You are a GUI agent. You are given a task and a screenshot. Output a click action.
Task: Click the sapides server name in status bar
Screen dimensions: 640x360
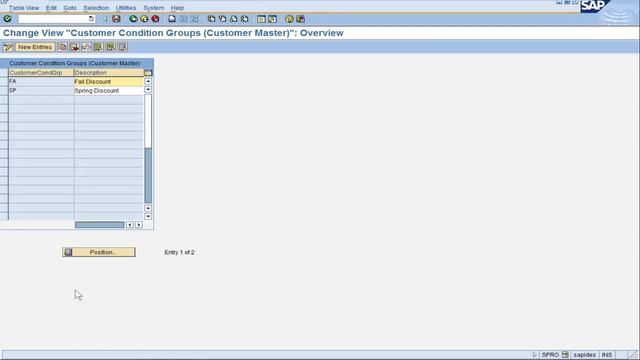pos(584,355)
